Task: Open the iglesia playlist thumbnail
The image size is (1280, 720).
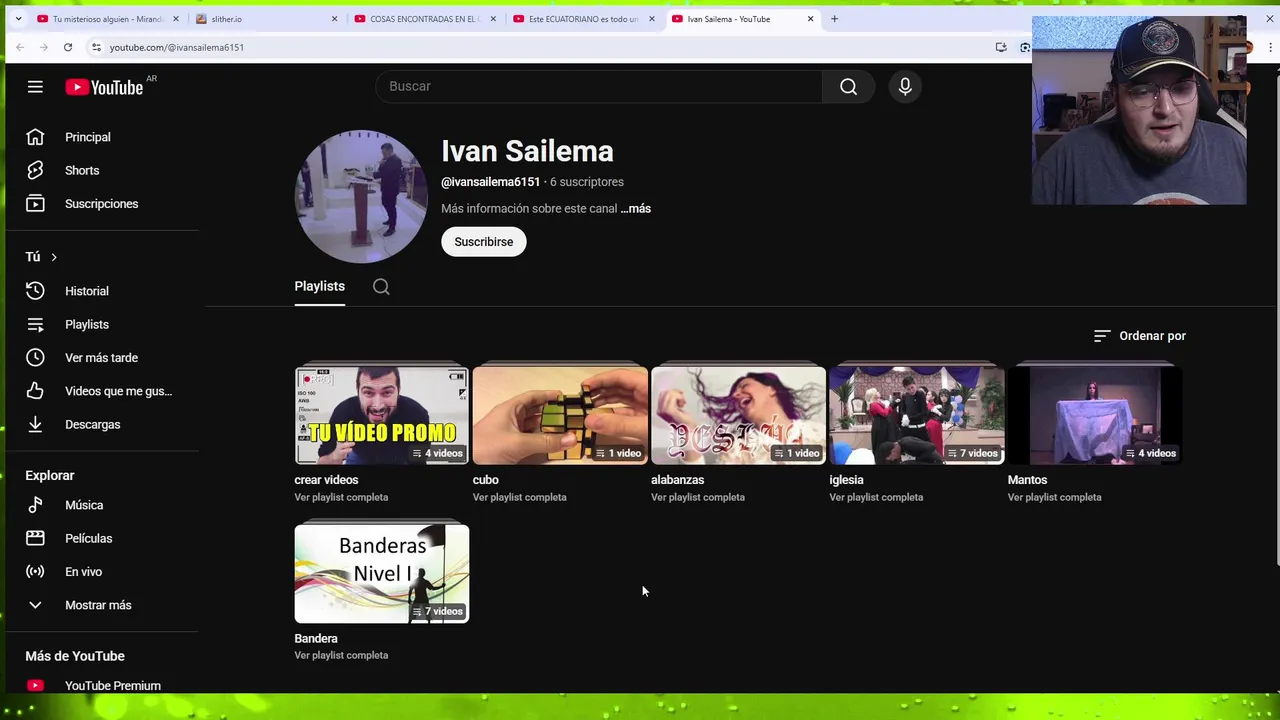Action: click(917, 415)
